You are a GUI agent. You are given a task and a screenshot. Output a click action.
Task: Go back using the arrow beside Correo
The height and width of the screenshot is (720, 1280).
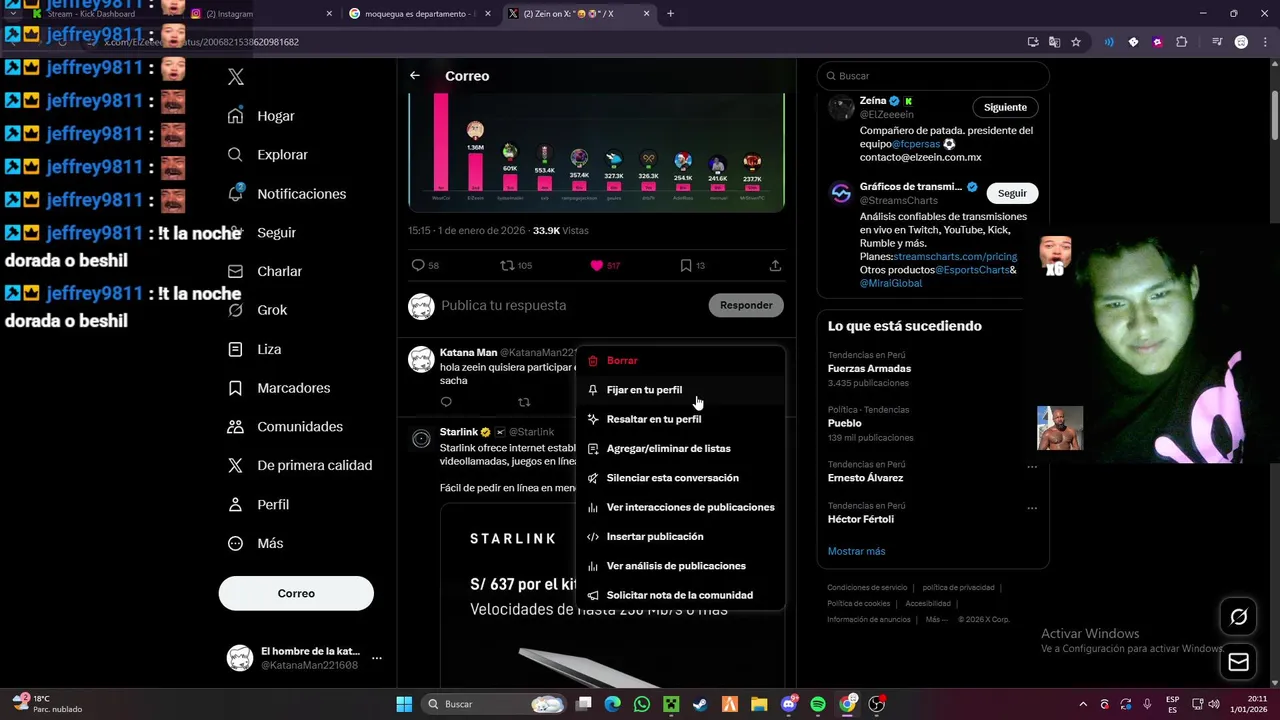(x=415, y=76)
